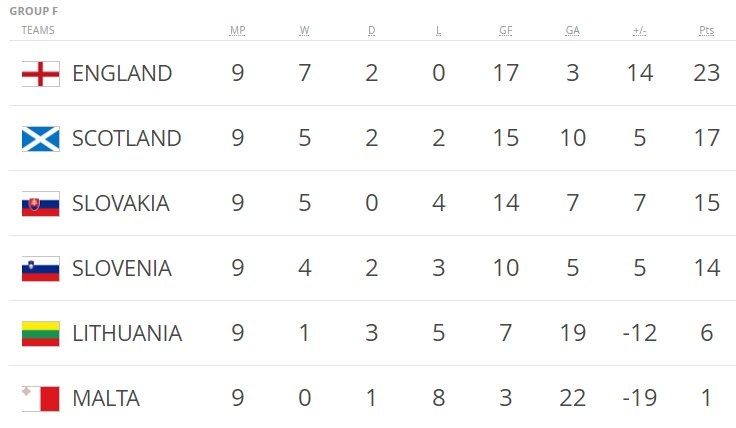Sort table by GA column header
Image resolution: width=736 pixels, height=428 pixels.
coord(572,30)
